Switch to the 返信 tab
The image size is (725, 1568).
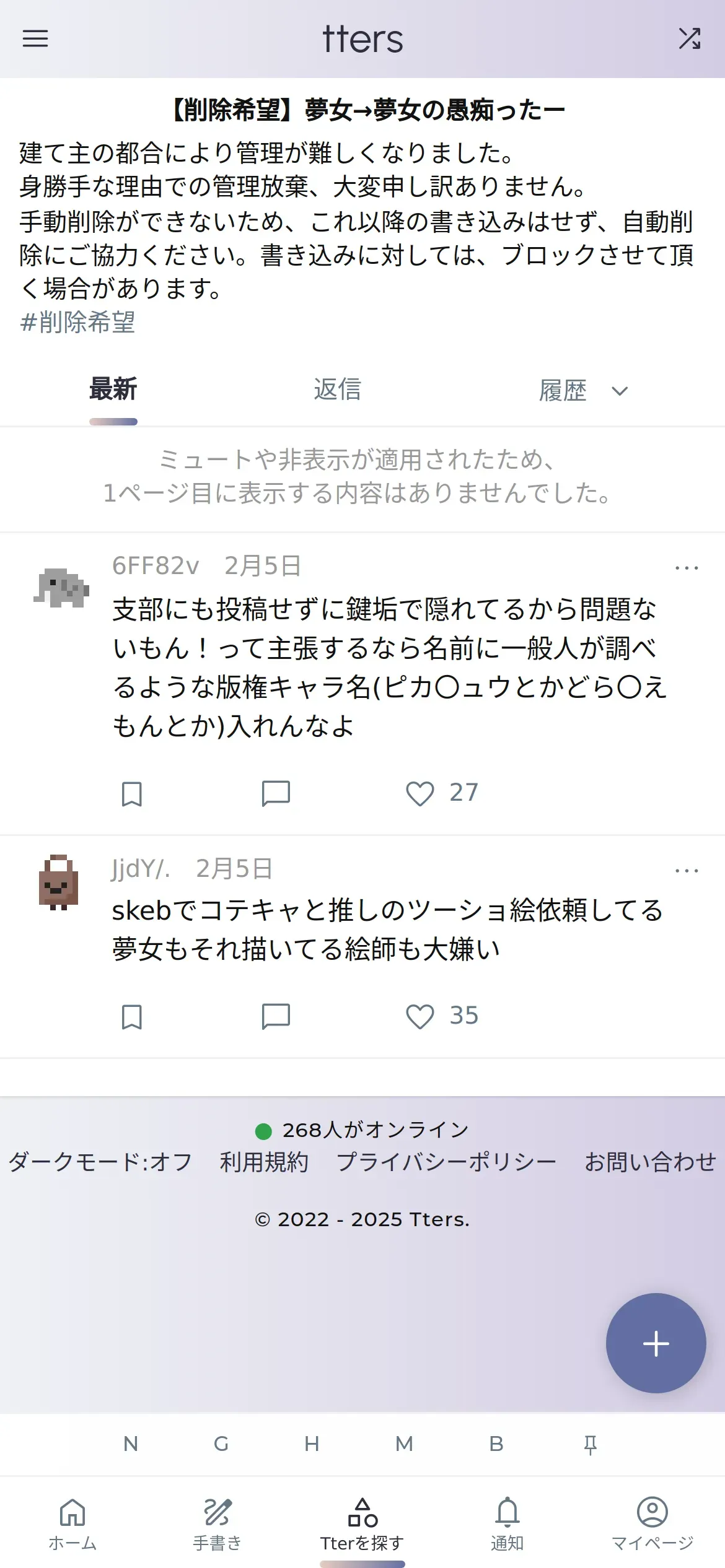pyautogui.click(x=338, y=390)
